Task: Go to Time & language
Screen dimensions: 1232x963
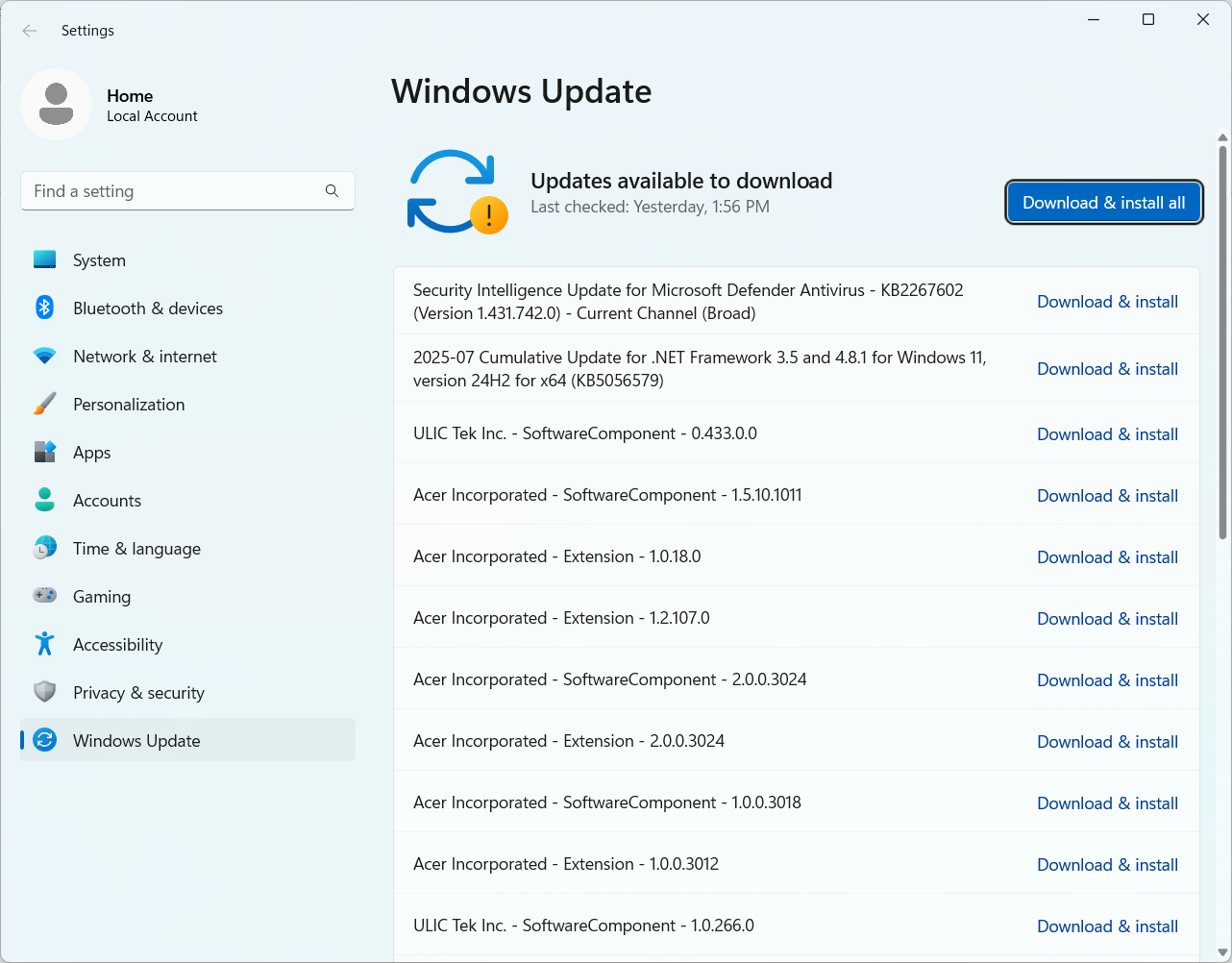Action: 187,548
